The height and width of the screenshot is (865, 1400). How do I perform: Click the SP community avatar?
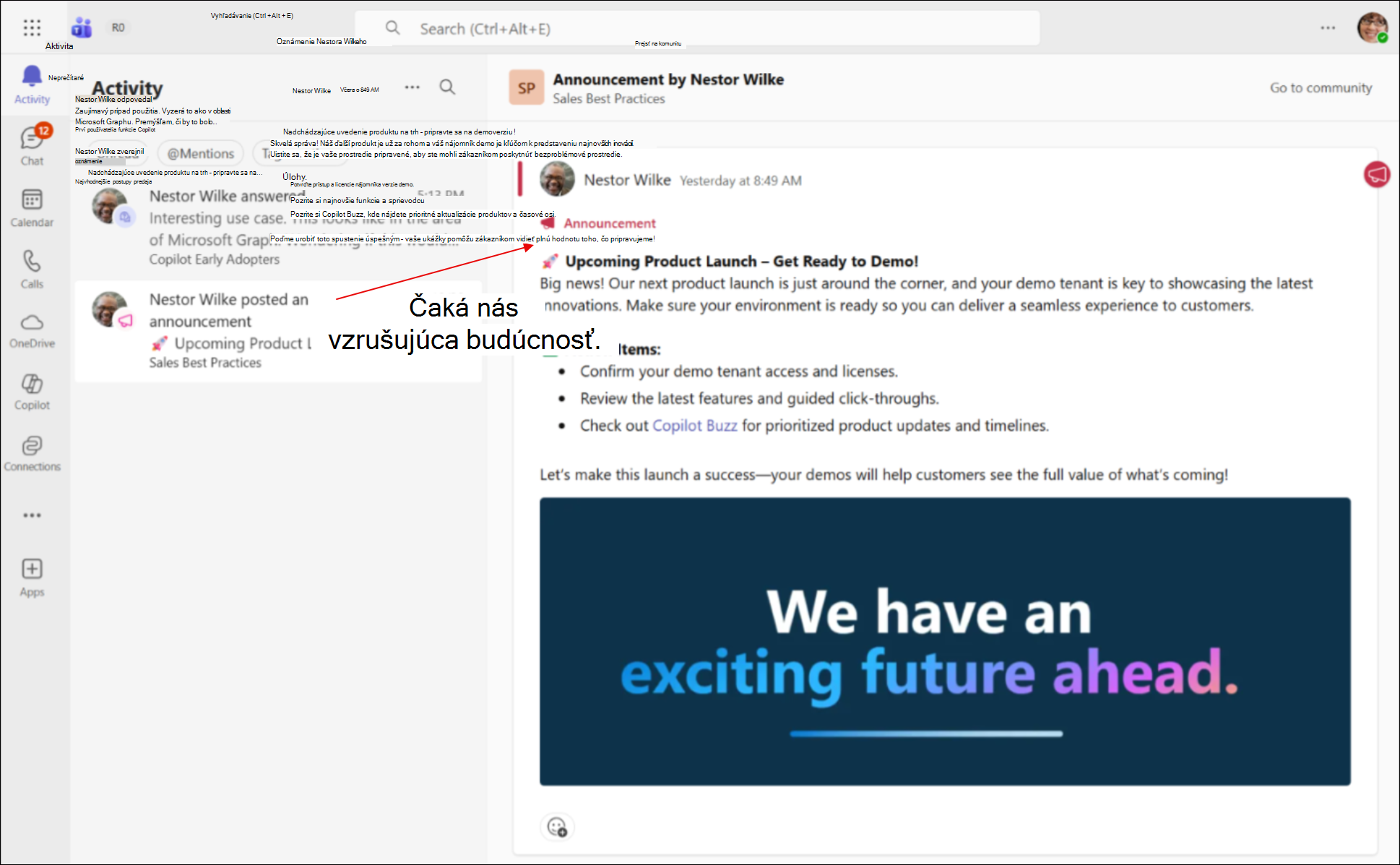(x=527, y=87)
